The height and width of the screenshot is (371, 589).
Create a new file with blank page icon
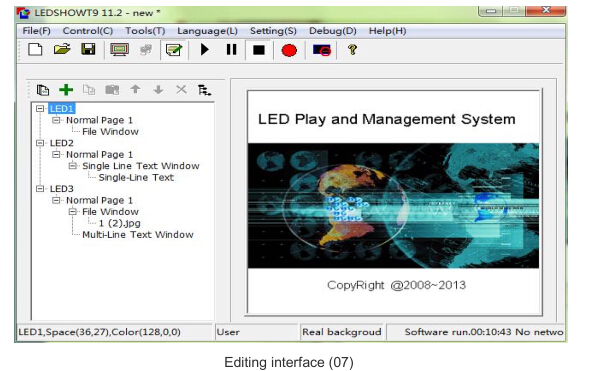click(35, 50)
